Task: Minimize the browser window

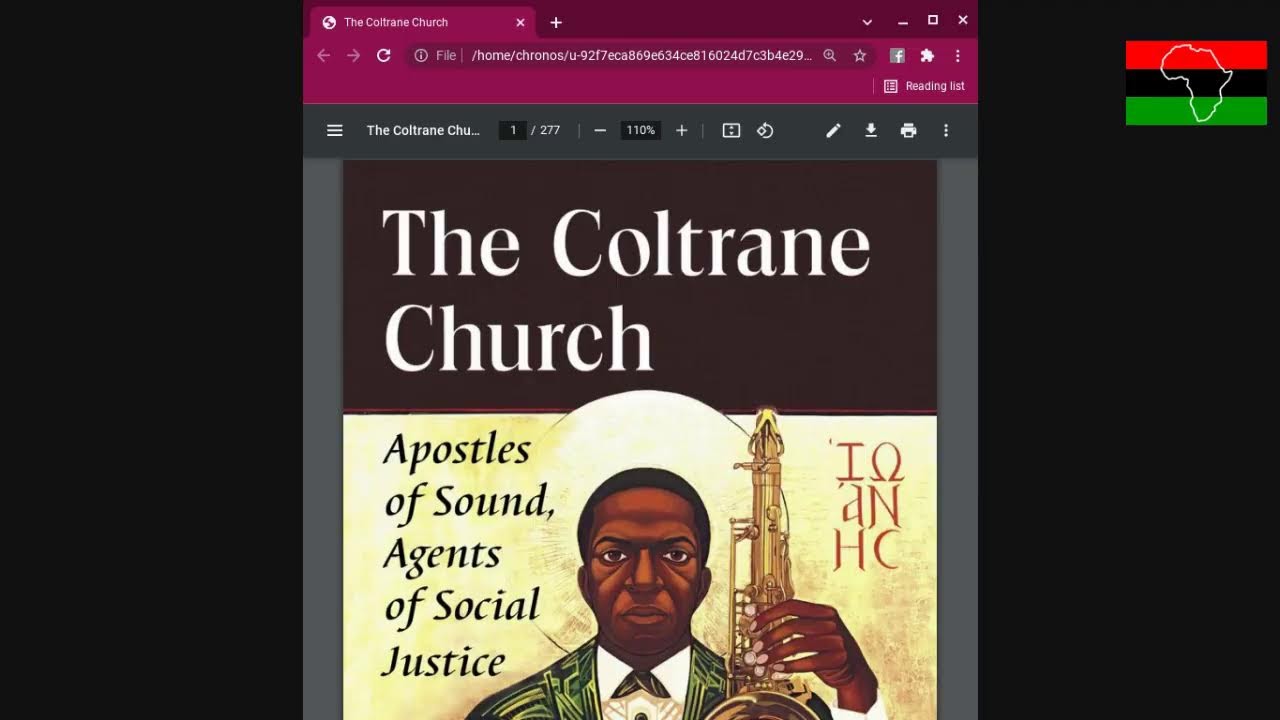Action: pos(902,21)
